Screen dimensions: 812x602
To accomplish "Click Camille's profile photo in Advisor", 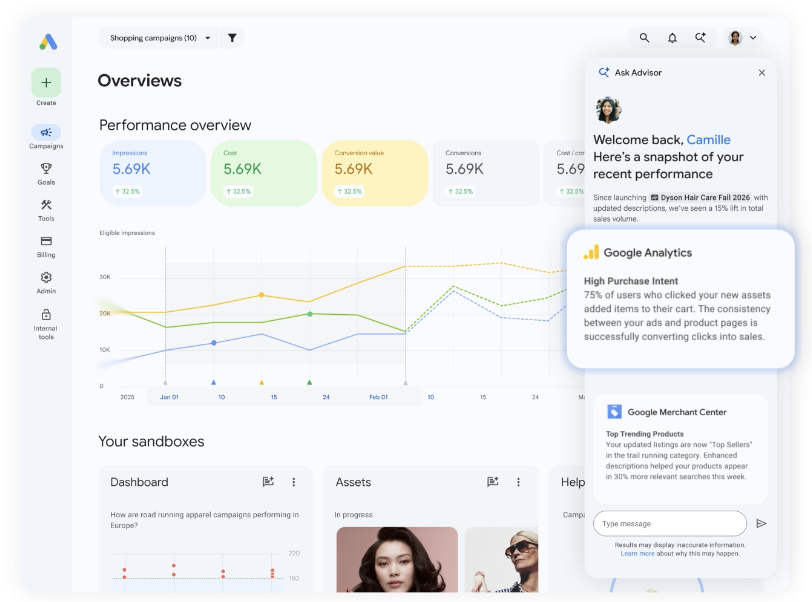I will [x=608, y=109].
